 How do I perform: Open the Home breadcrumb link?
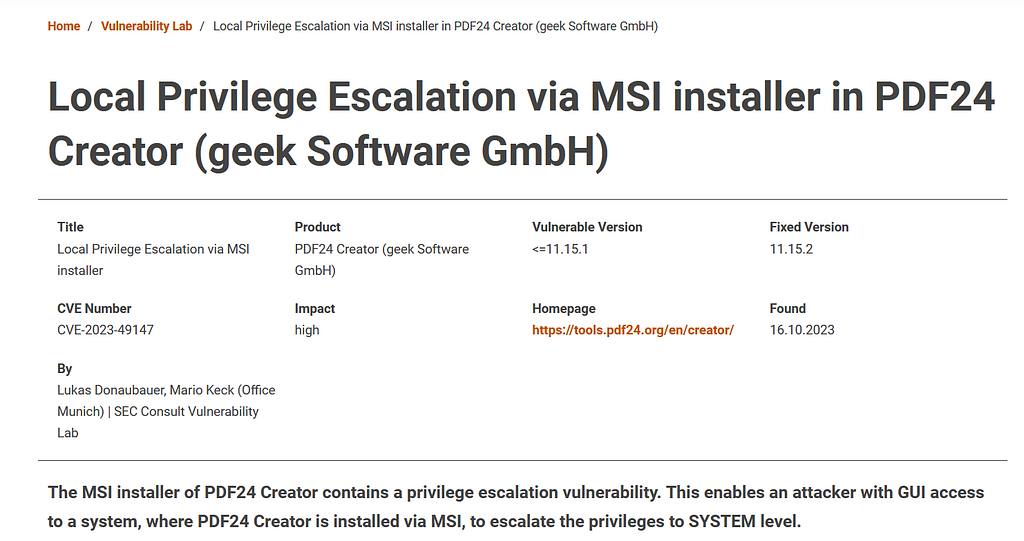63,26
